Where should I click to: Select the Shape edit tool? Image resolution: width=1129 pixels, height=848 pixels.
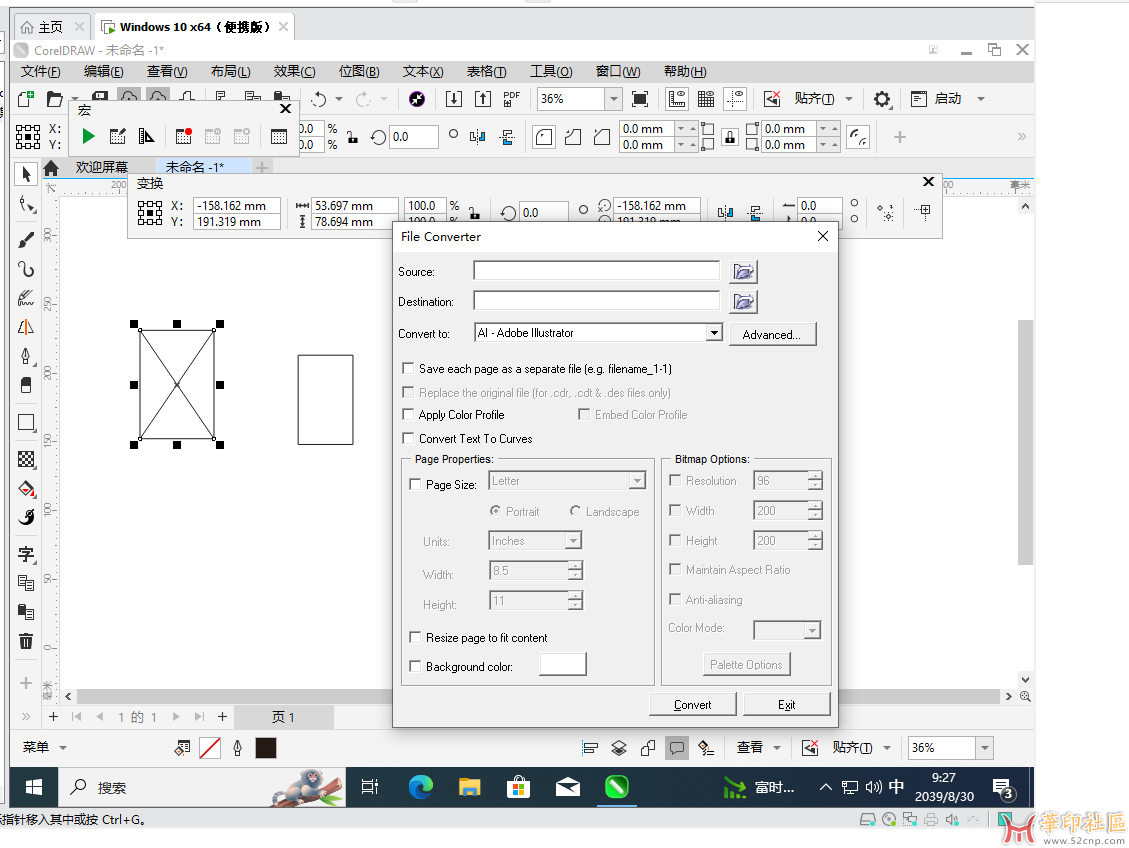coord(27,205)
